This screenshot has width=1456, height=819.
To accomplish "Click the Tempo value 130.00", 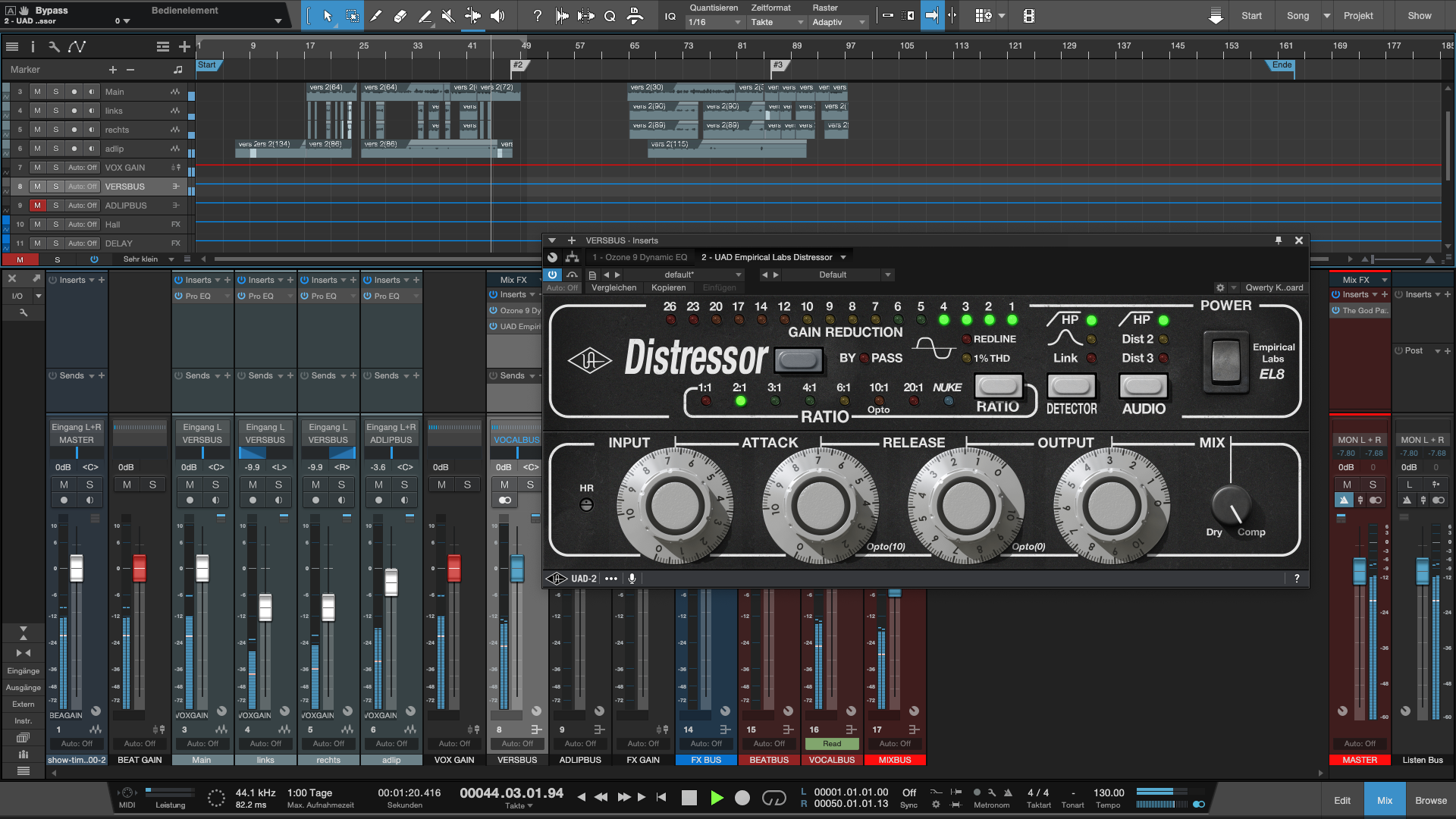I will [1109, 792].
